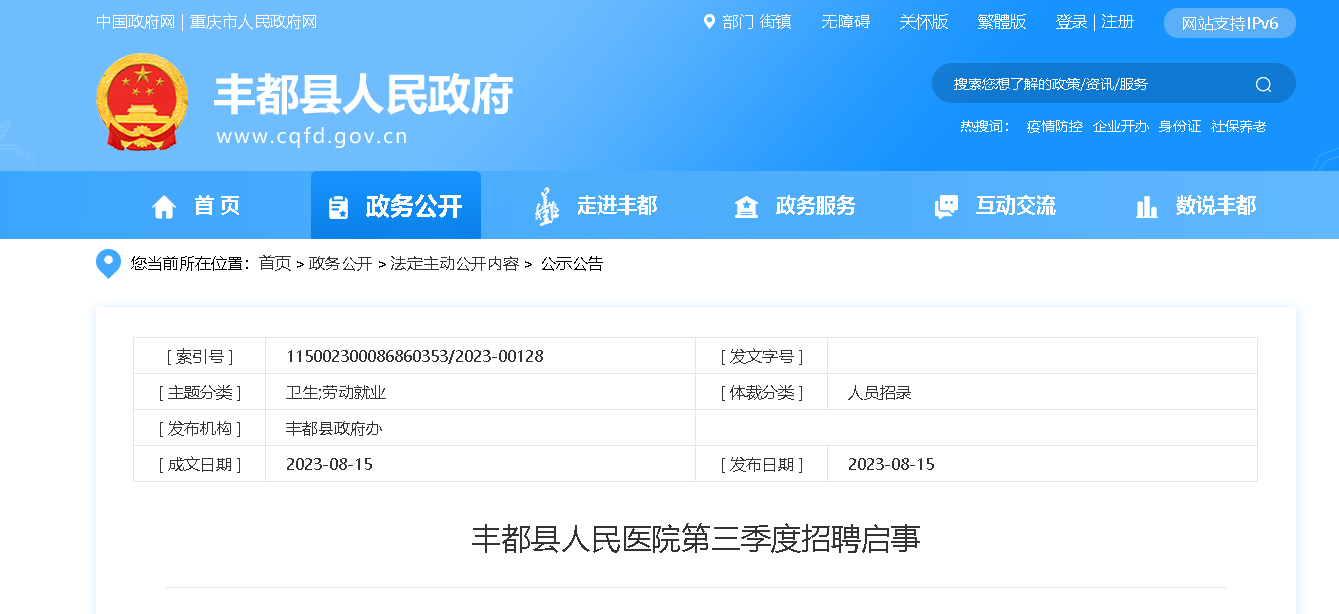Select hot search term 疫情防控
The width and height of the screenshot is (1339, 614).
coord(1054,127)
